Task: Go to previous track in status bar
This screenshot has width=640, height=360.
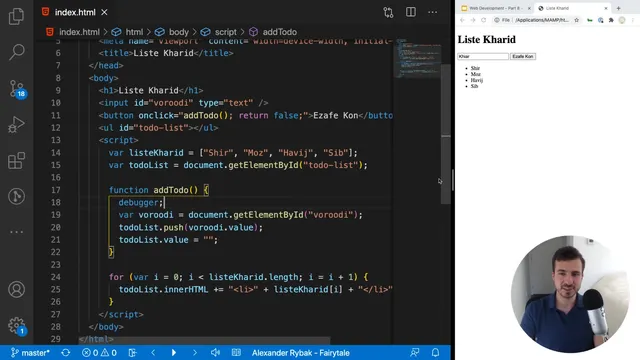Action: 153,353
